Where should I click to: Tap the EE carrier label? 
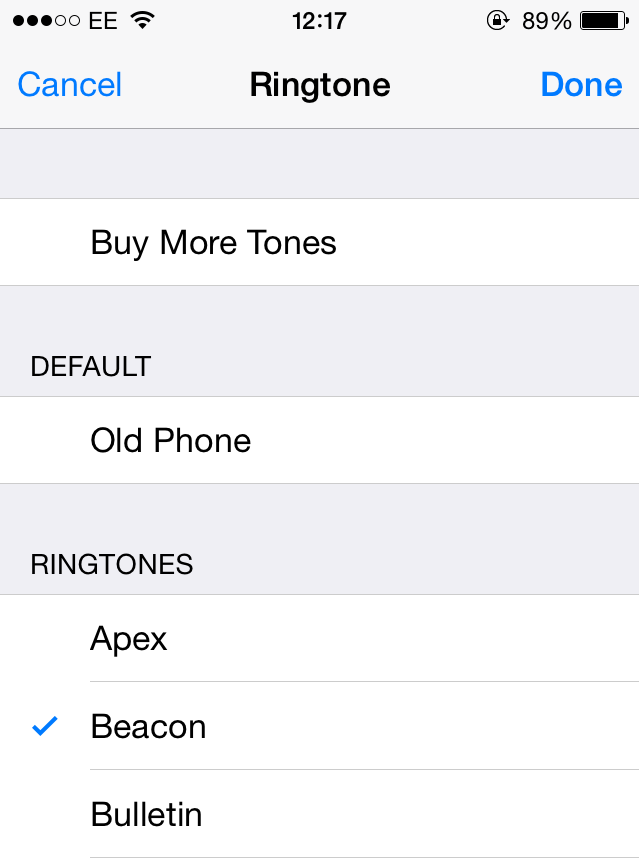[103, 21]
